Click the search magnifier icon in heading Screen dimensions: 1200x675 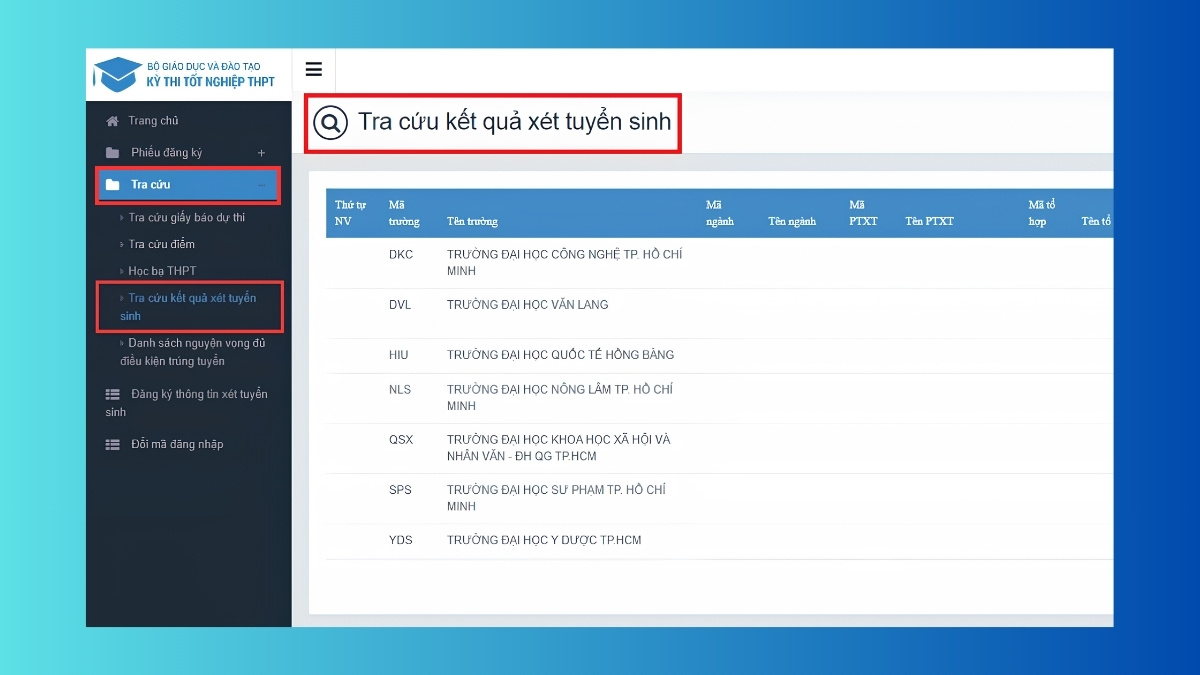[x=329, y=123]
